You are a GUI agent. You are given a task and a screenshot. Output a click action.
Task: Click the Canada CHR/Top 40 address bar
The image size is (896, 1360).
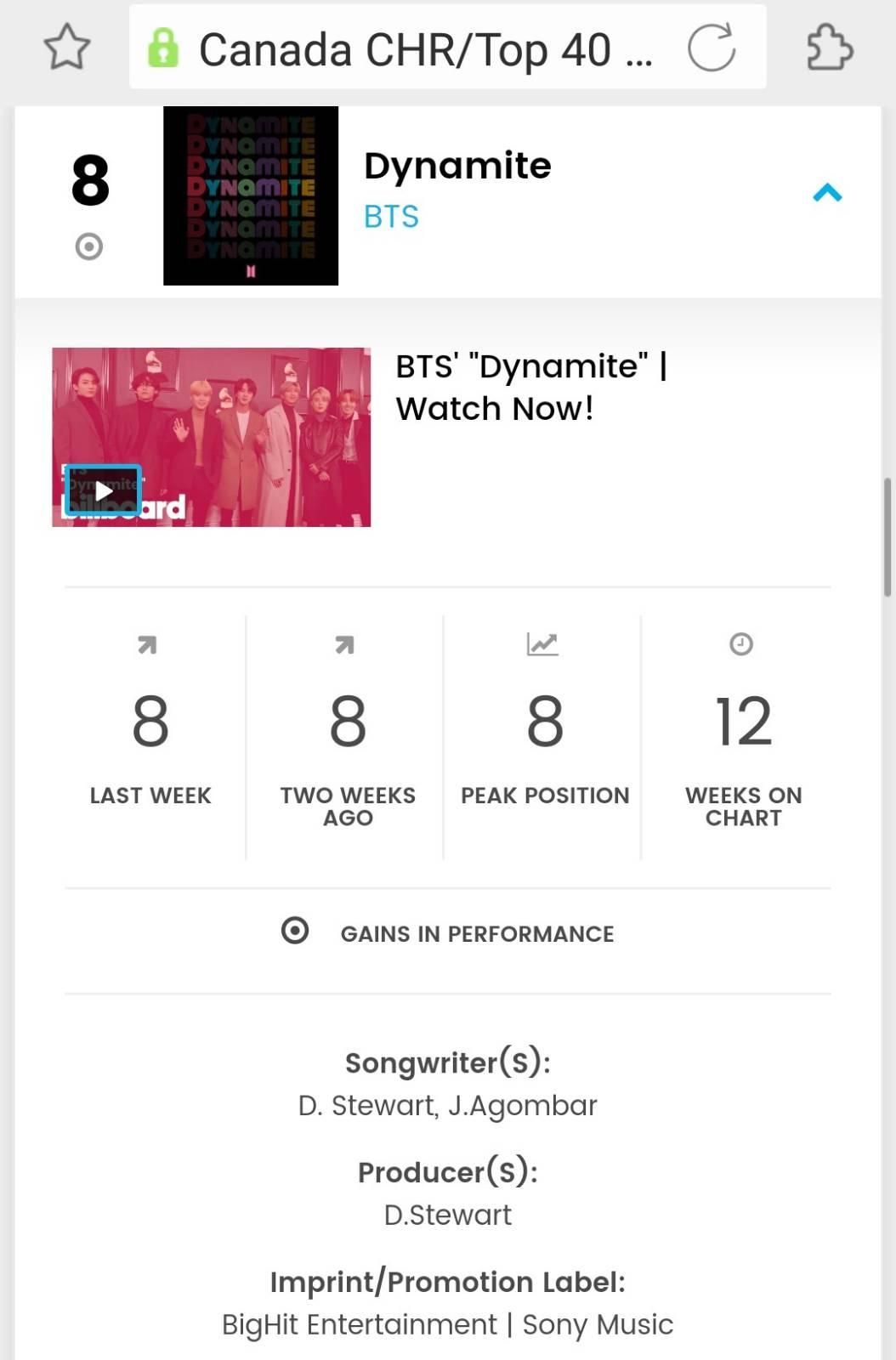pyautogui.click(x=448, y=47)
